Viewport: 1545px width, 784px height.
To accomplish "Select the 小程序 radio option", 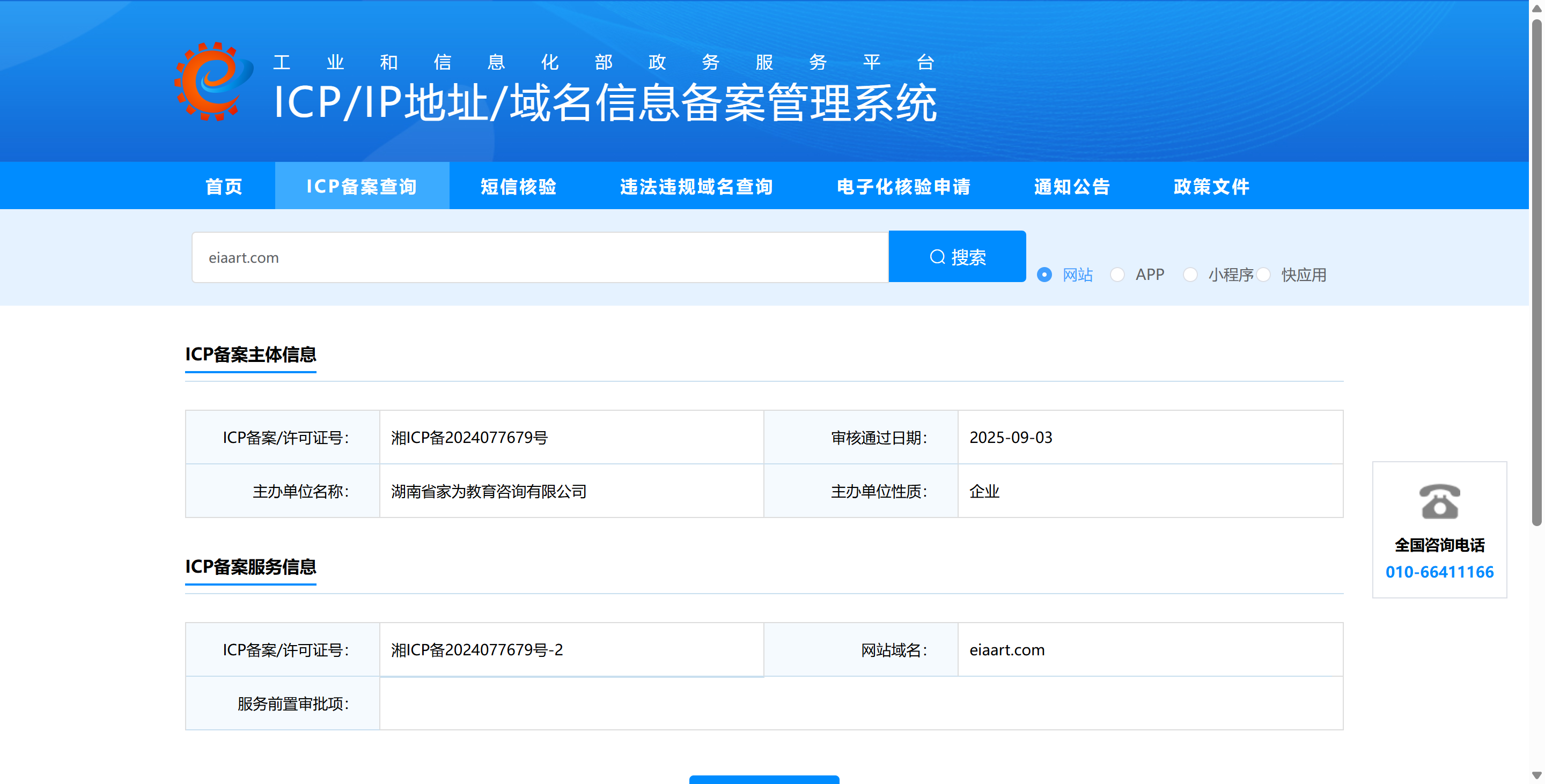I will pos(1190,275).
